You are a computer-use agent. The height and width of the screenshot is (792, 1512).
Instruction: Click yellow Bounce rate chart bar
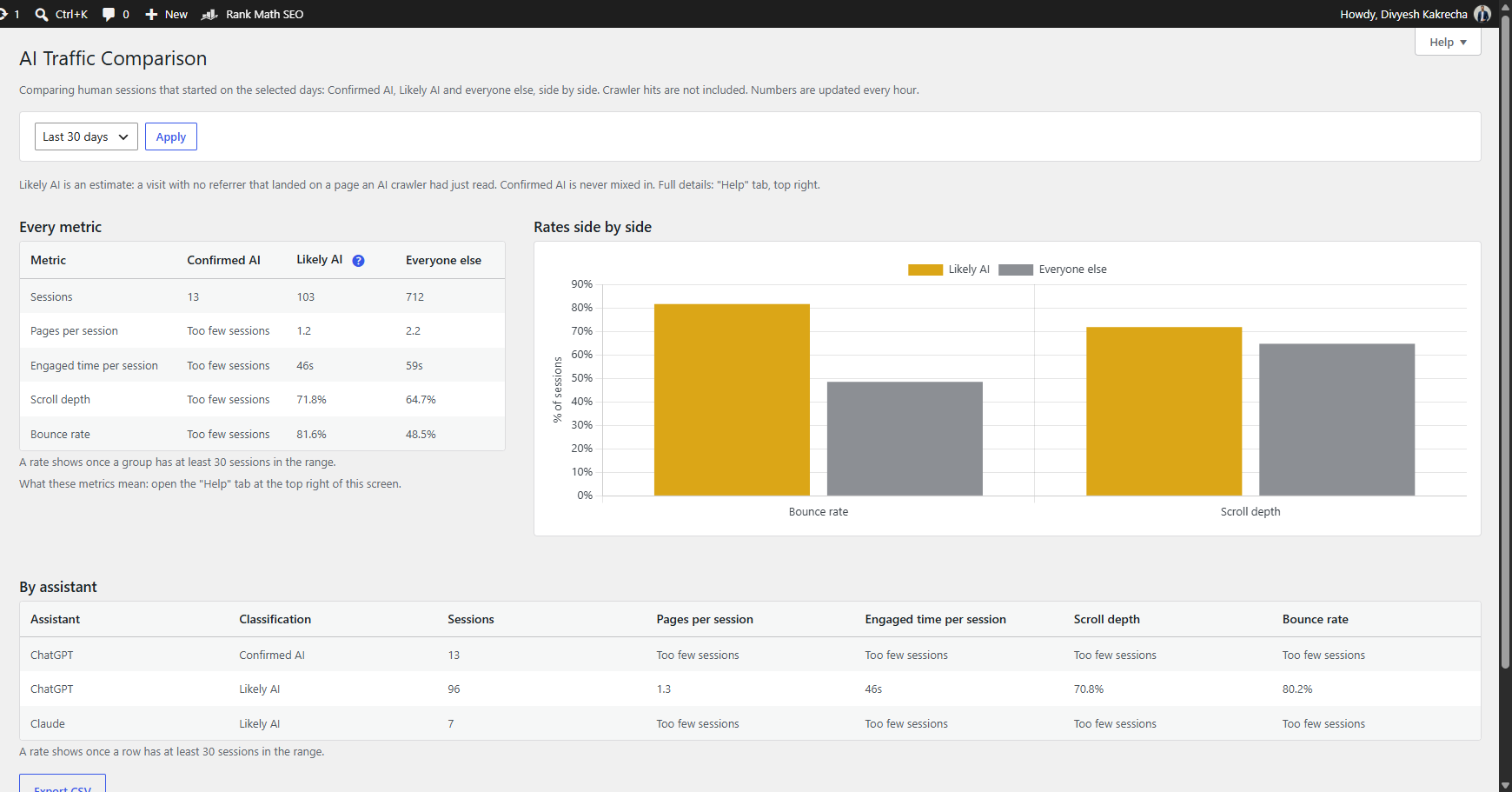[732, 400]
